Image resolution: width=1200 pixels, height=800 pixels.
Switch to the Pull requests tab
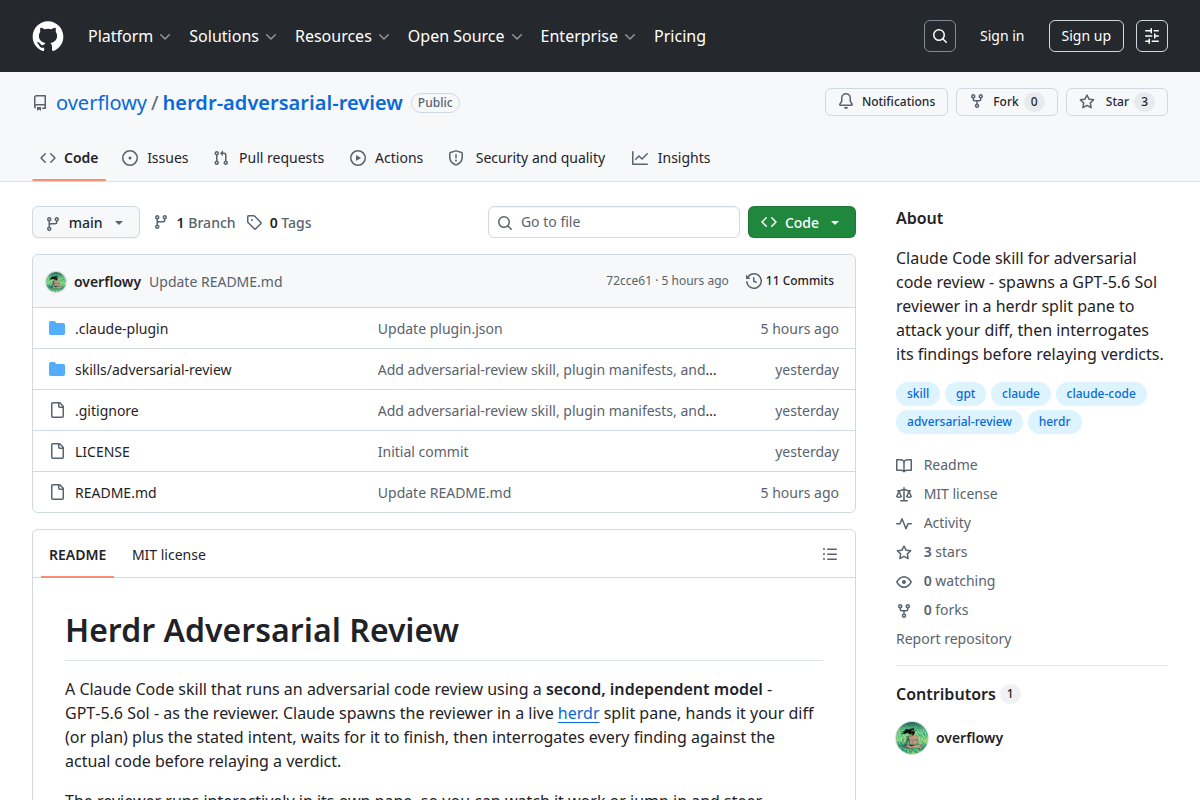point(269,158)
